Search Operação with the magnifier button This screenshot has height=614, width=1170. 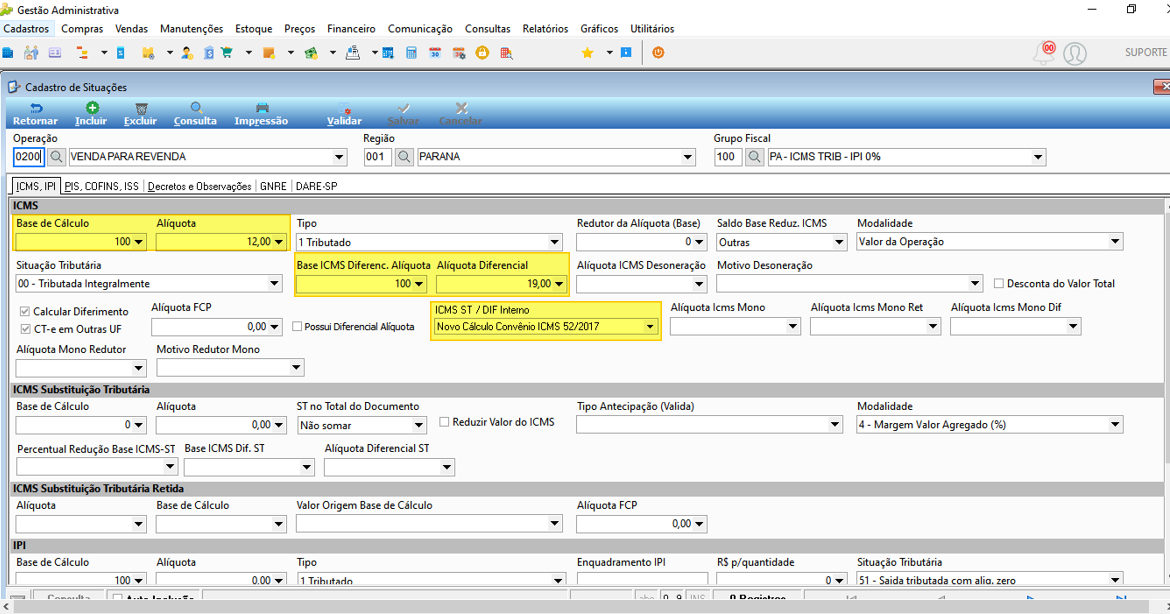[x=56, y=157]
